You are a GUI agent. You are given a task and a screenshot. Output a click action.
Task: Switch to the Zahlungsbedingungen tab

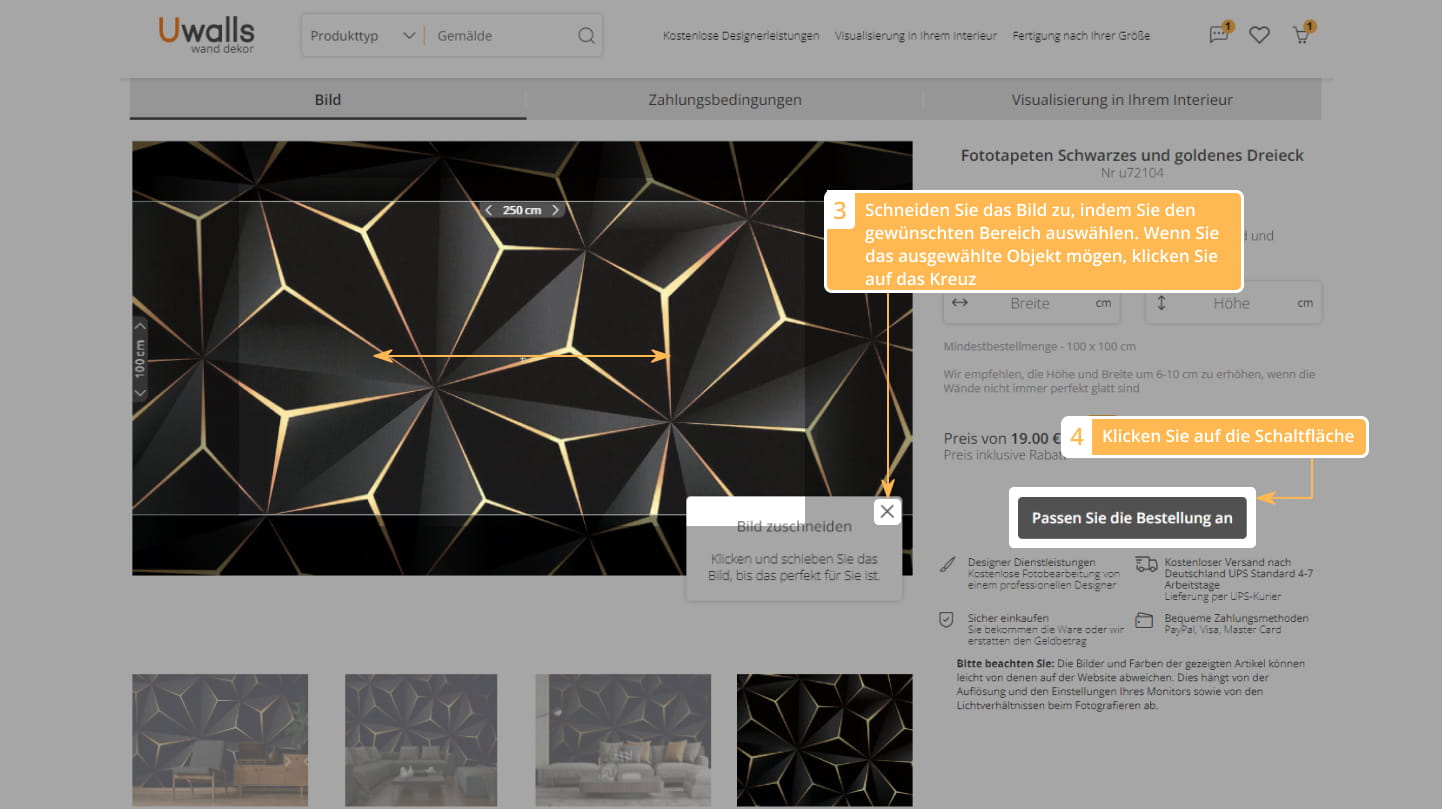coord(724,100)
